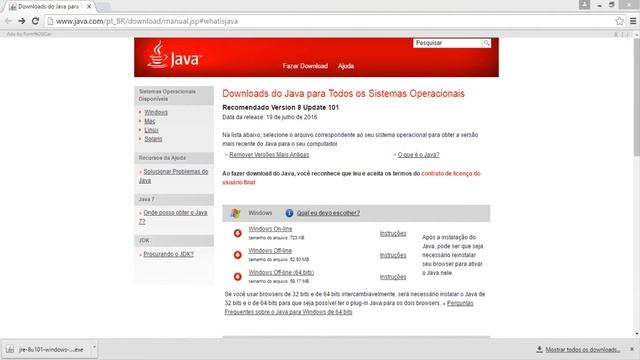640x360 pixels.
Task: Click the Windows link in the sidebar
Action: [156, 112]
